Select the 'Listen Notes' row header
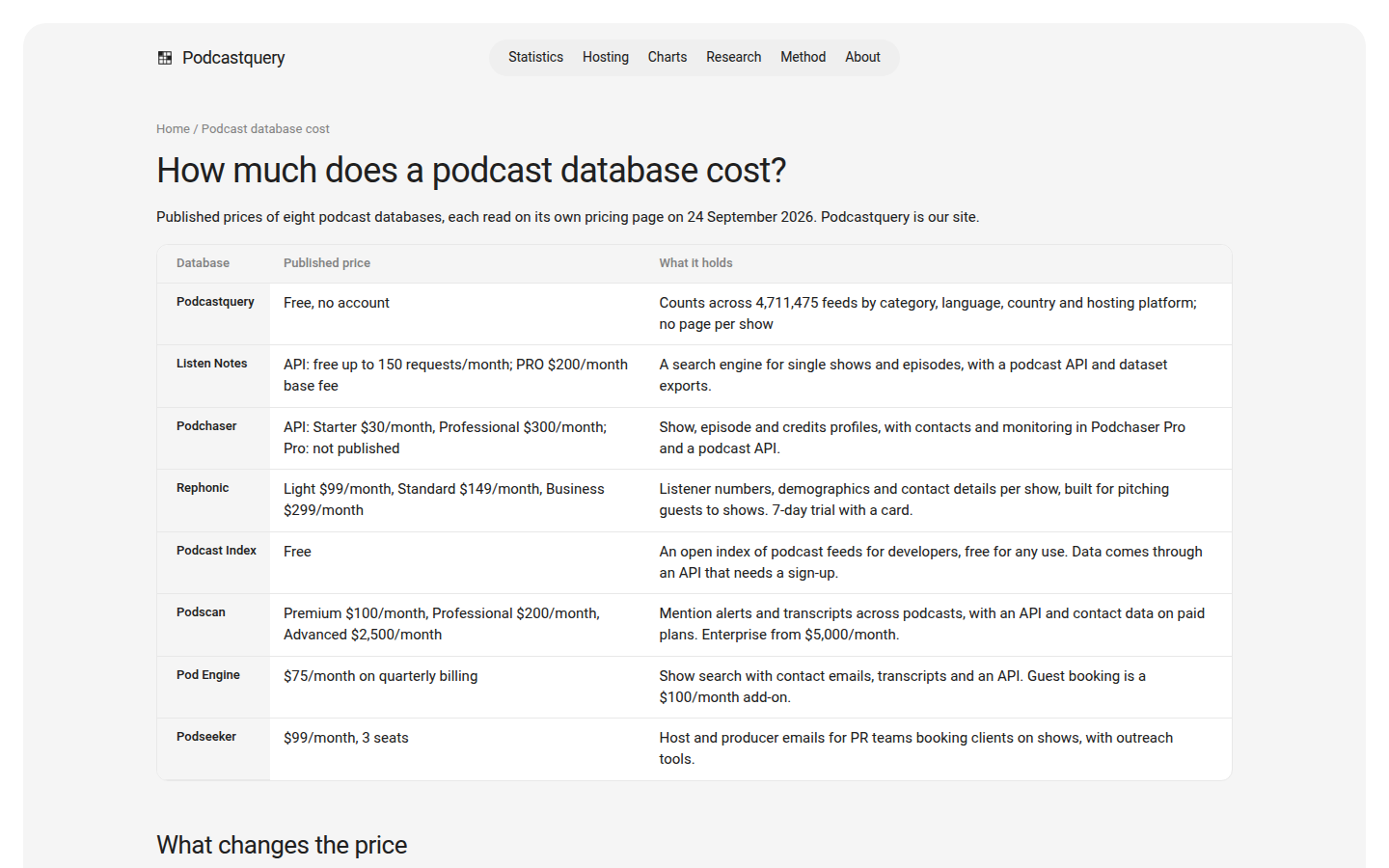This screenshot has height=868, width=1389. click(x=213, y=376)
